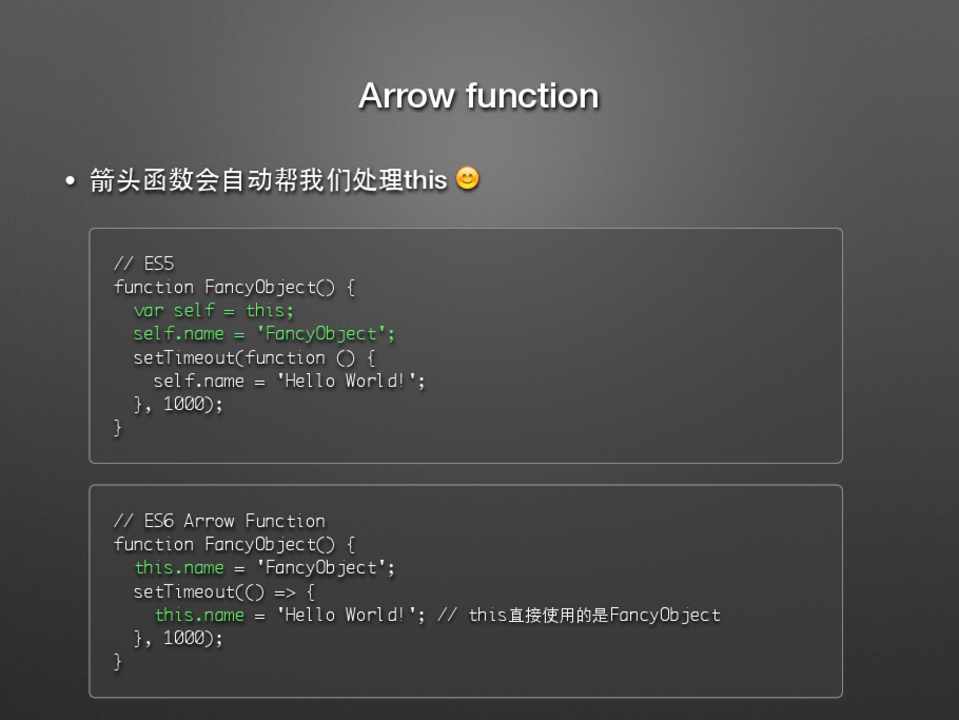
Task: Click the "self.name = 'Hello World!';" line
Action: click(289, 381)
